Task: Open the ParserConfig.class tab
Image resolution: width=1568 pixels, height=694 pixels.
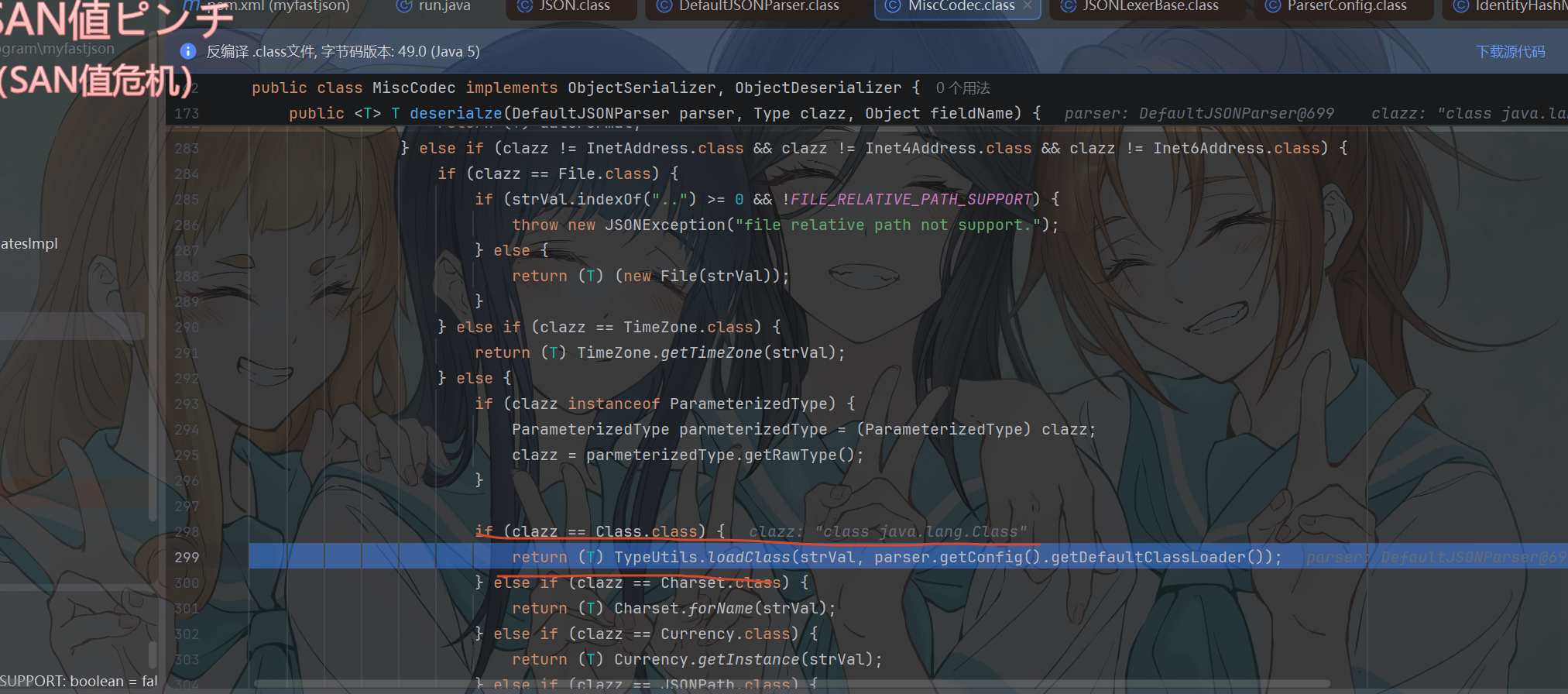Action: click(1343, 6)
